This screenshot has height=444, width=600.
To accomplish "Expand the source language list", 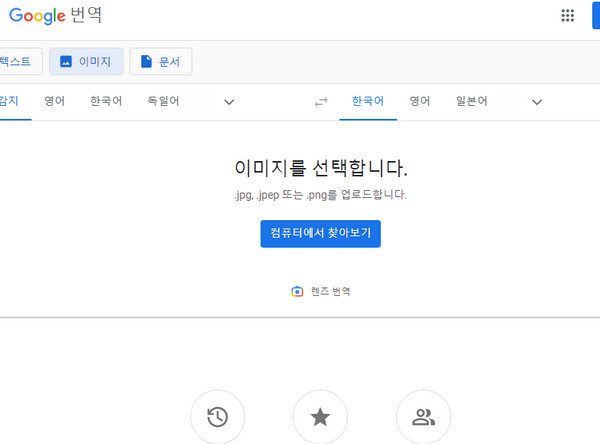I will (229, 102).
